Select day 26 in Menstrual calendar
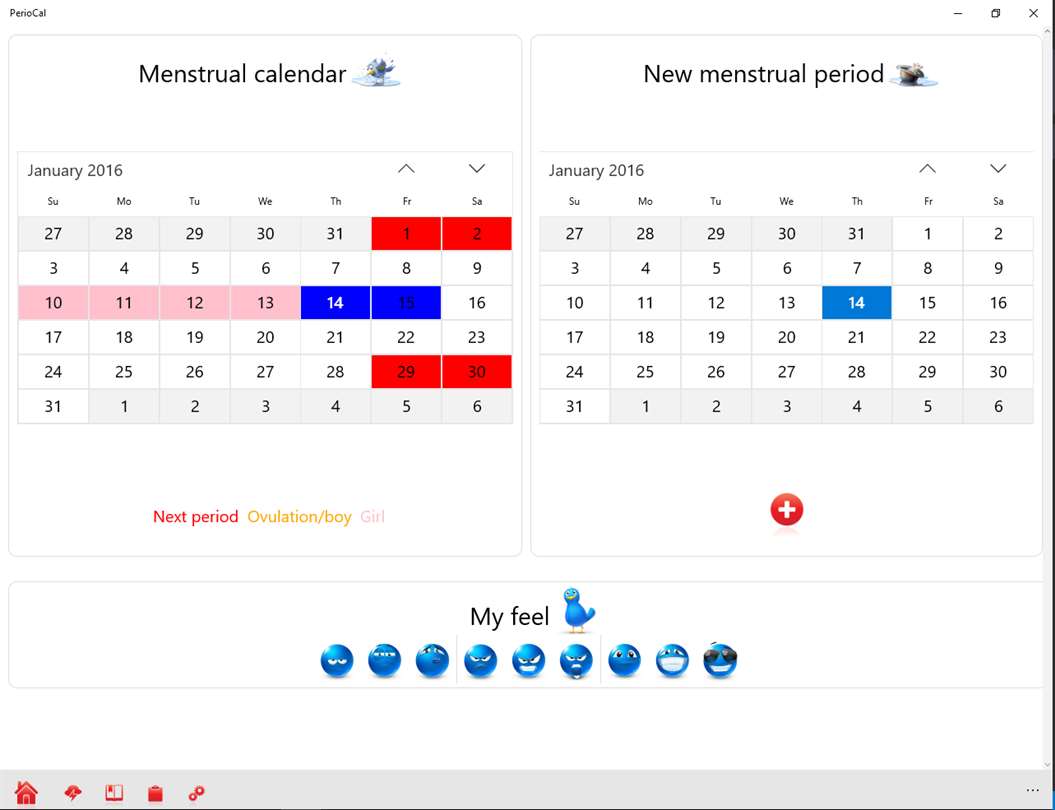The width and height of the screenshot is (1055, 810). click(x=194, y=371)
